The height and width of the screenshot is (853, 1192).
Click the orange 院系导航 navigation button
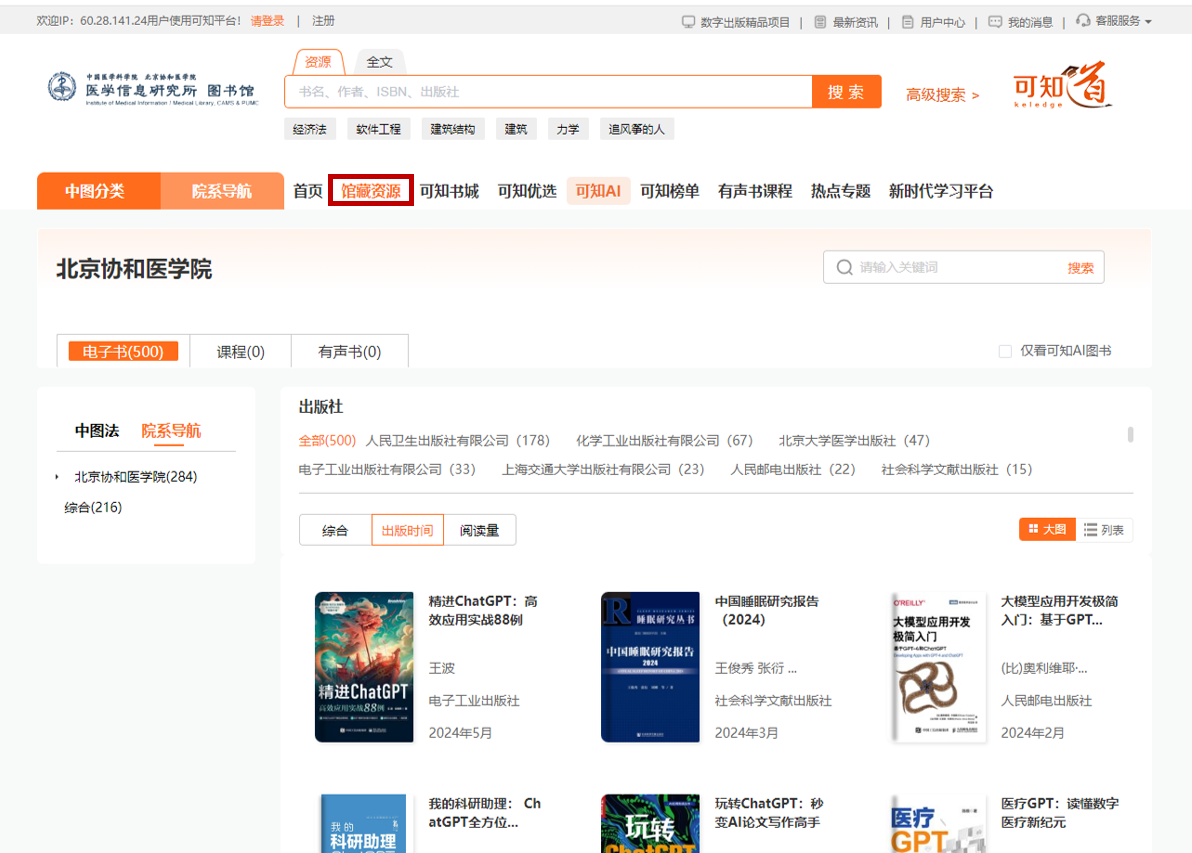point(222,191)
